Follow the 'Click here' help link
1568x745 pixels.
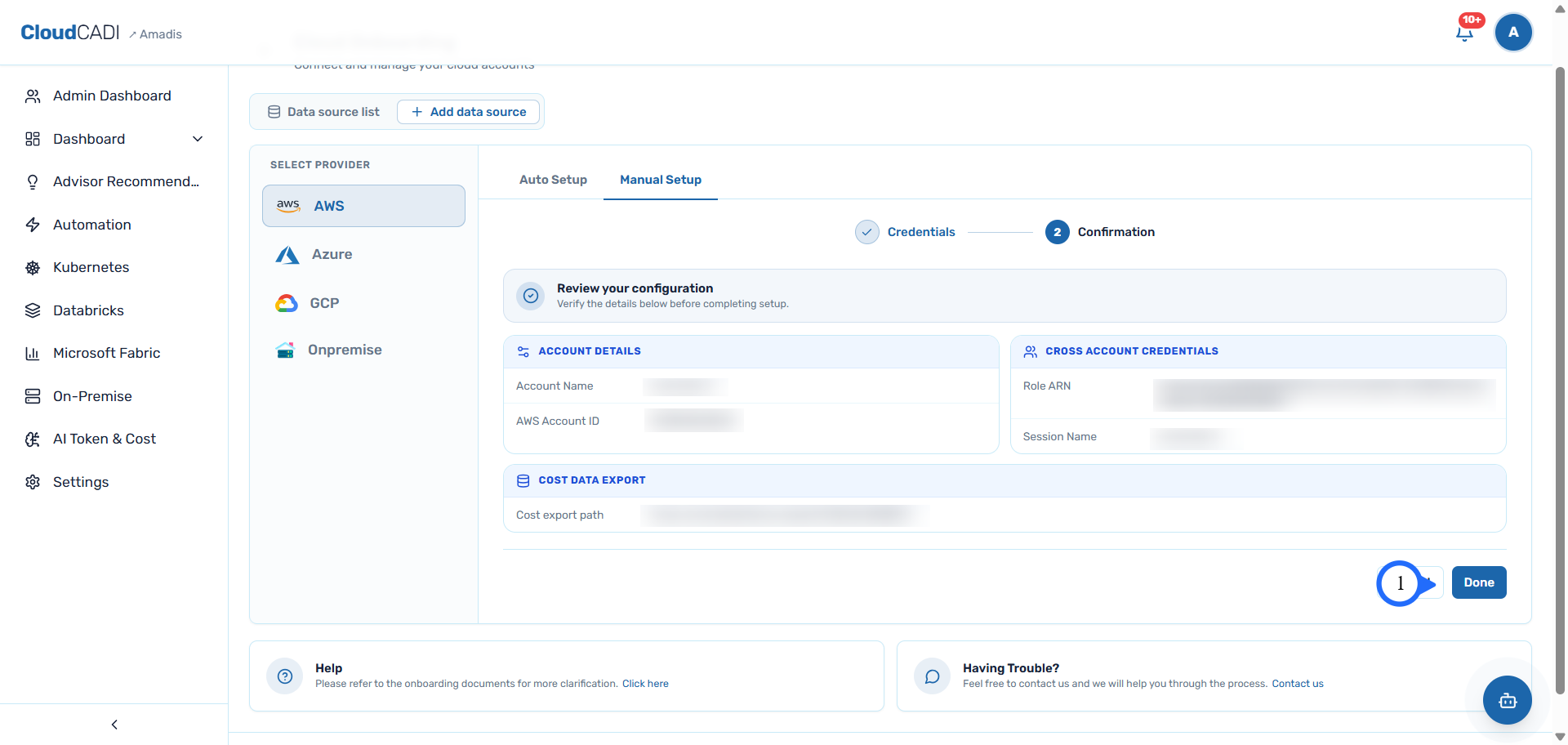(x=645, y=684)
